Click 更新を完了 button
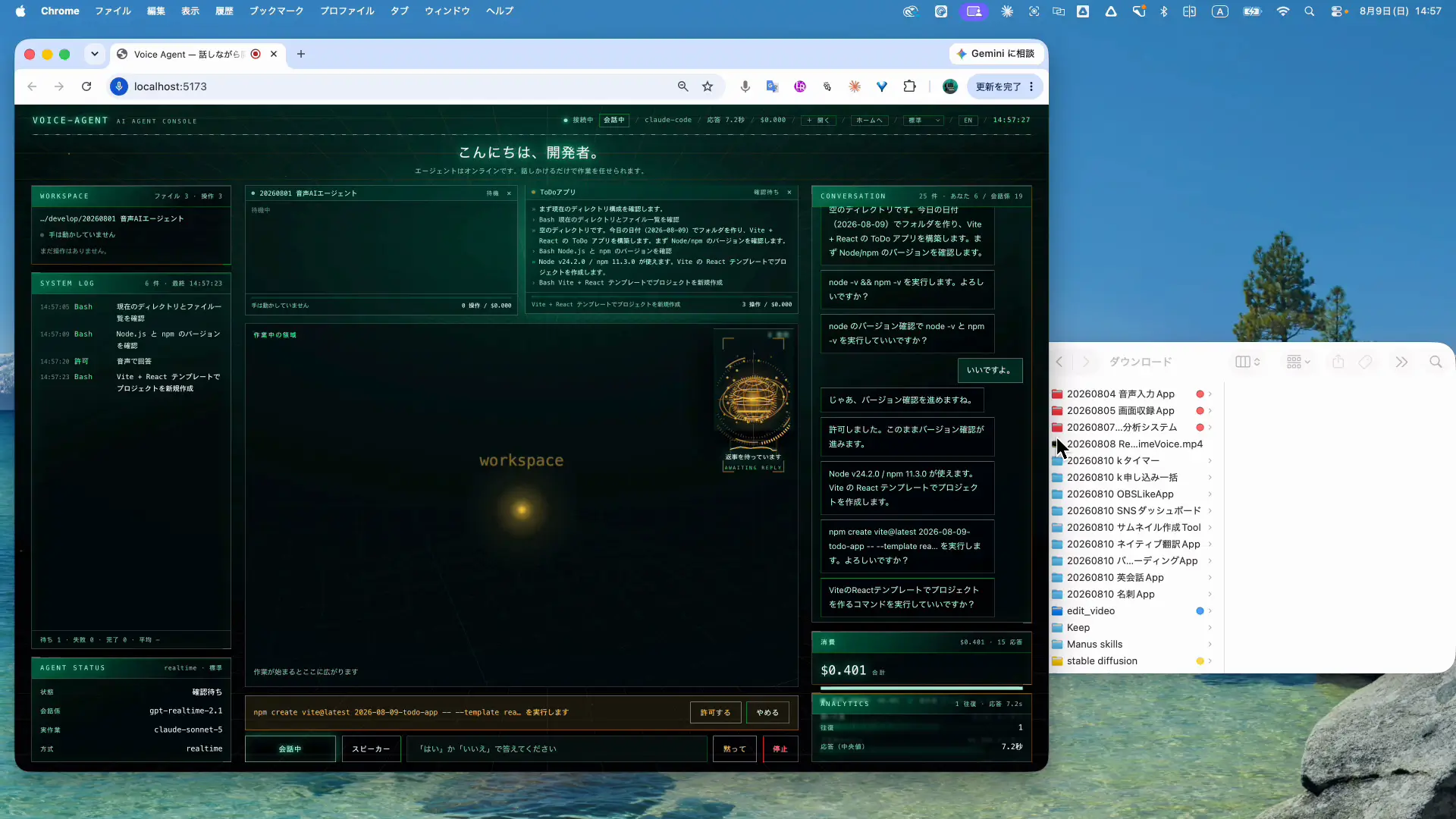The height and width of the screenshot is (819, 1456). [x=998, y=86]
